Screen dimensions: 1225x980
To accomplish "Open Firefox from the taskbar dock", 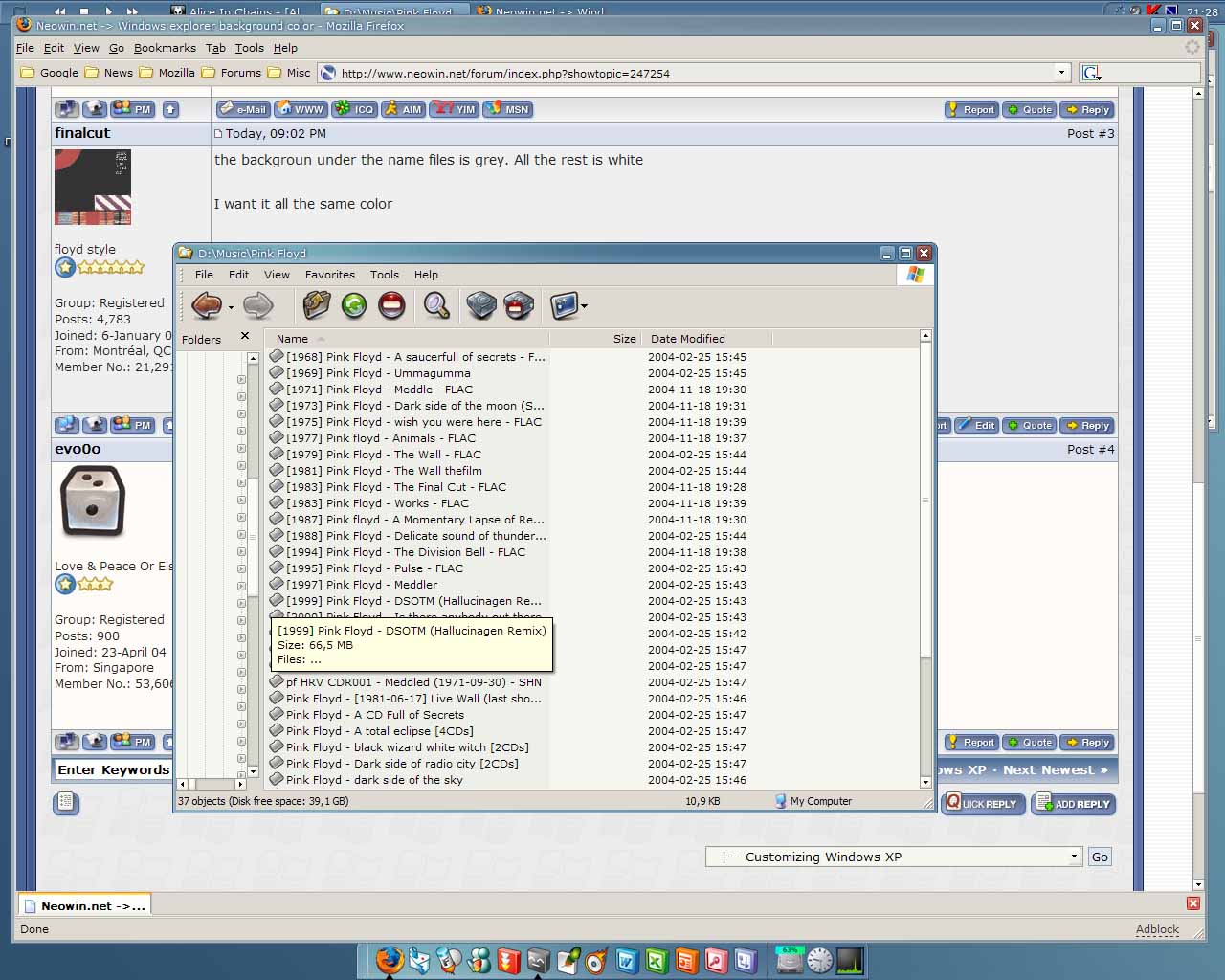I will click(390, 961).
